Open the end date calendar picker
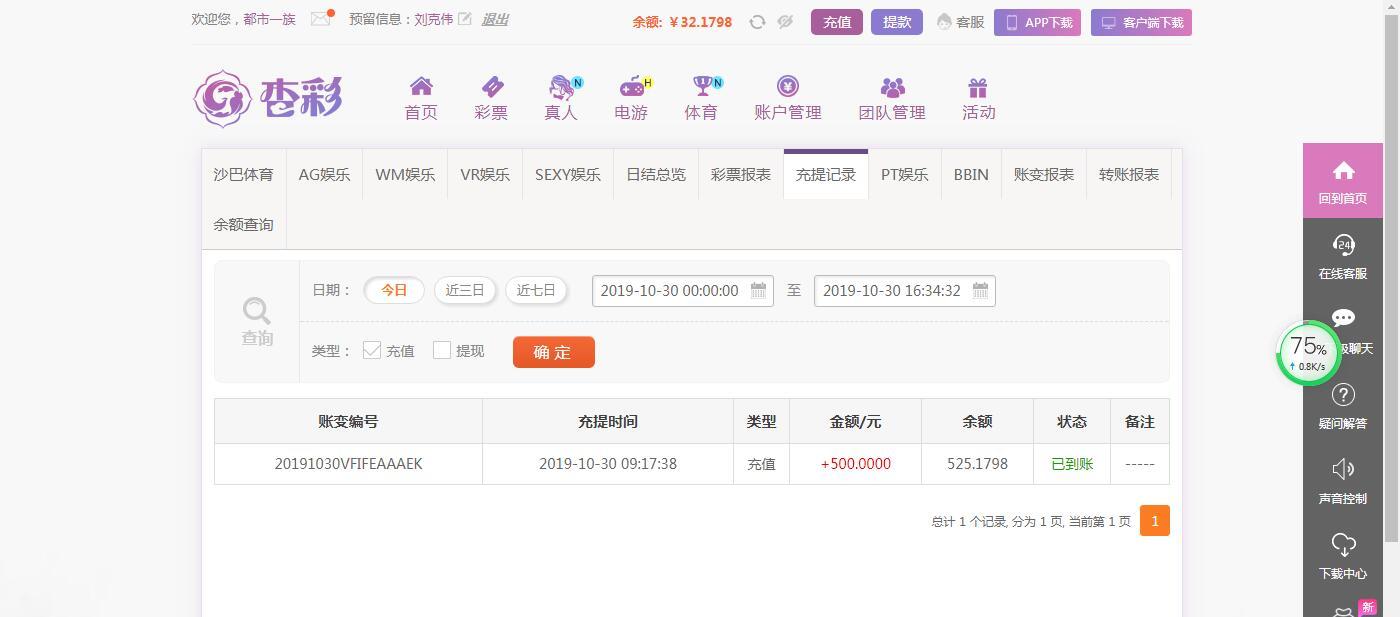Screen dimensions: 1400x617 980,290
